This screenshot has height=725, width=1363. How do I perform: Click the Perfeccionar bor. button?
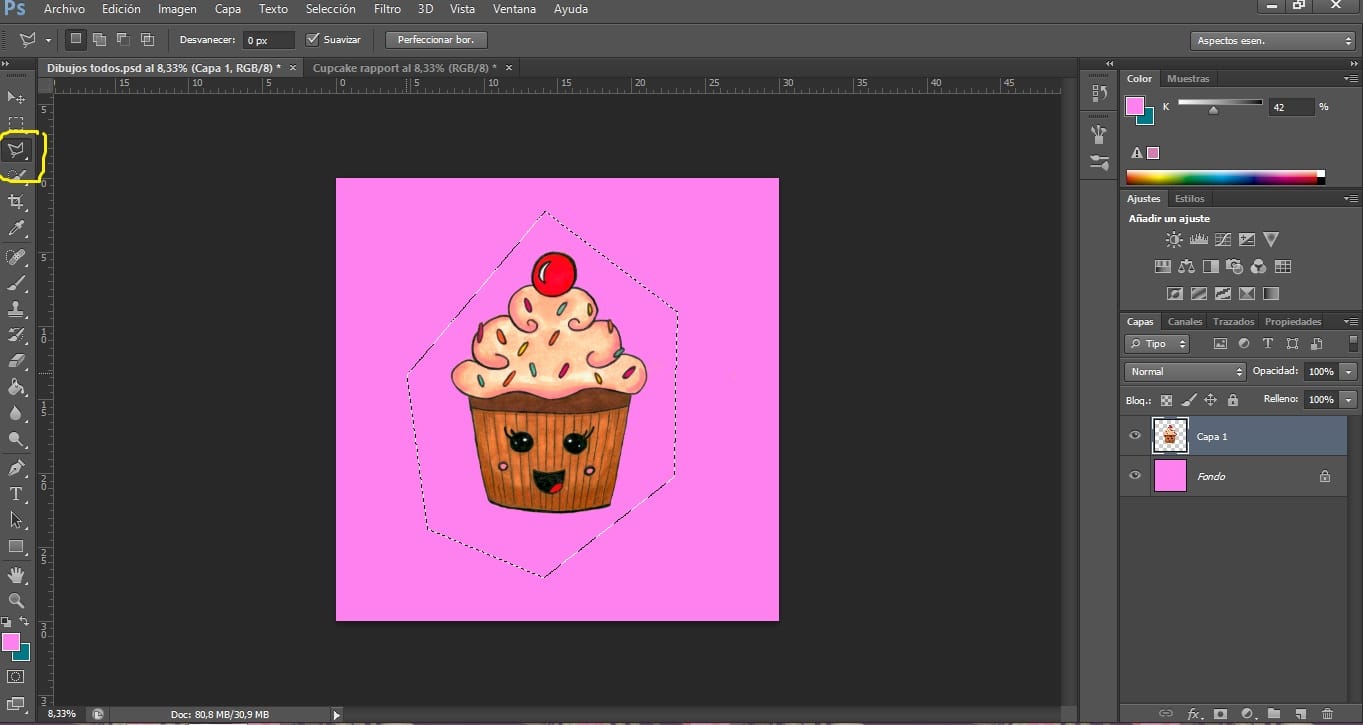(x=436, y=40)
